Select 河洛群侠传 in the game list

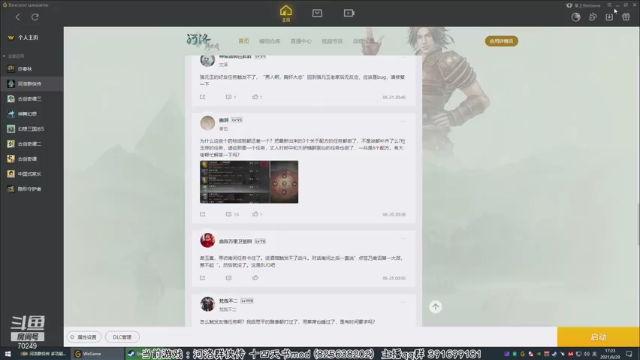pyautogui.click(x=32, y=84)
